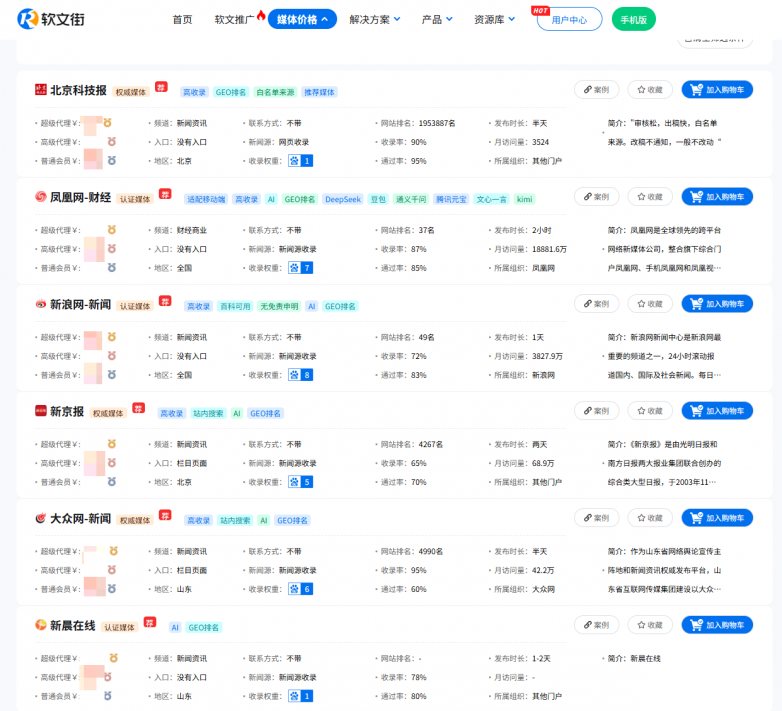Favorite 新浪网-新闻 with 收藏
Screen dimensions: 782x711
650,304
